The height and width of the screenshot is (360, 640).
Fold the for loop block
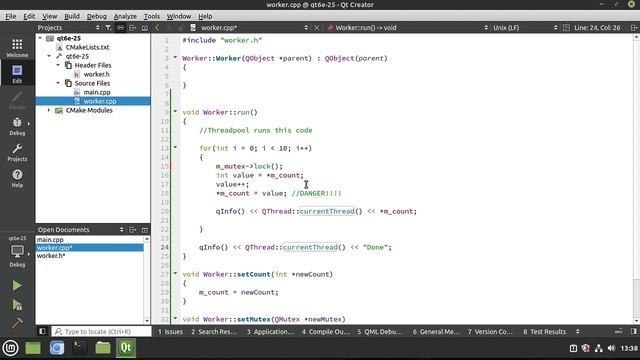[x=176, y=147]
